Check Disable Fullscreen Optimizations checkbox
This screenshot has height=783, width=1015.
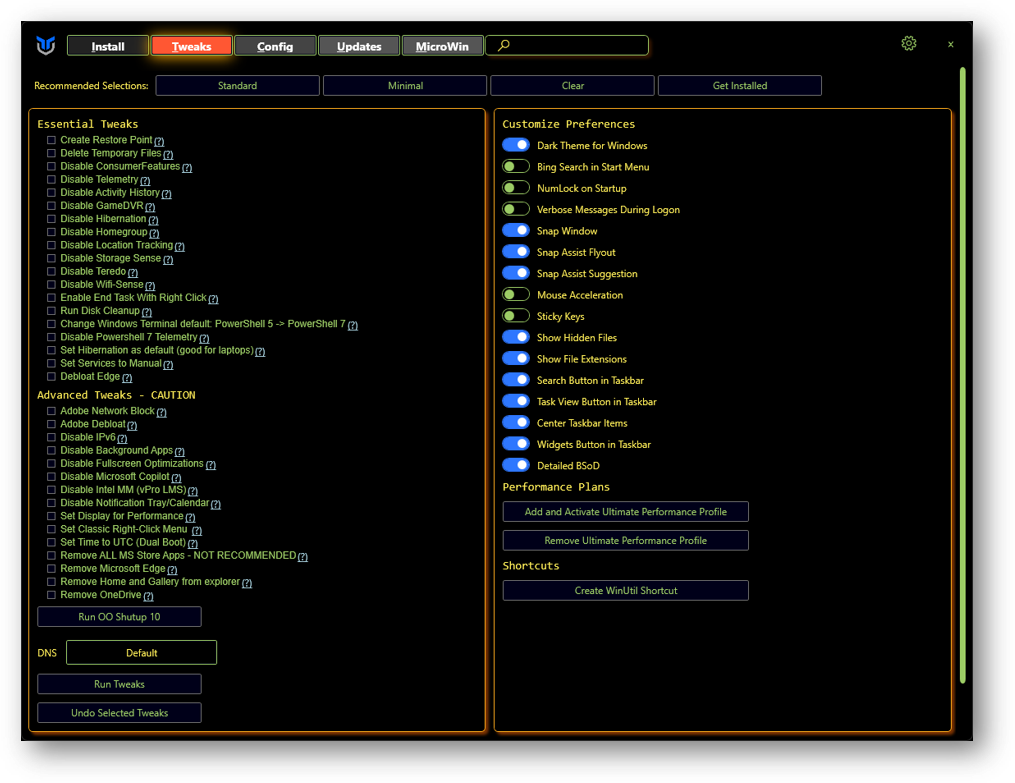(51, 464)
